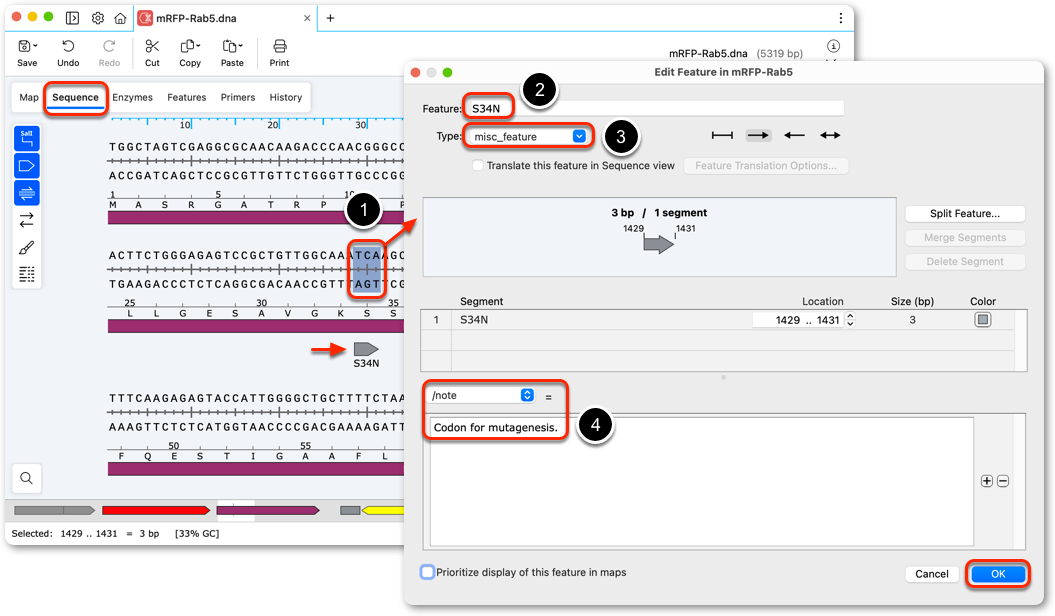Image resolution: width=1055 pixels, height=616 pixels.
Task: Undo the last action in the toolbar
Action: point(68,46)
